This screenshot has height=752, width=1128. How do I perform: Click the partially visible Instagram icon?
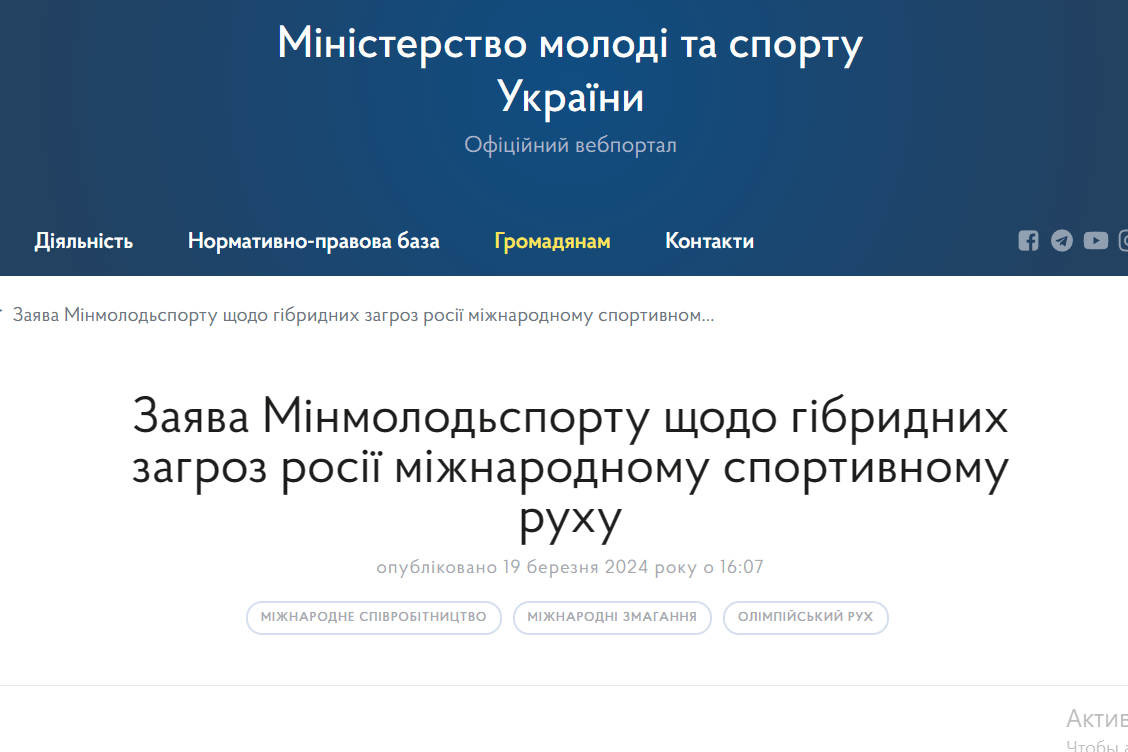click(1123, 241)
